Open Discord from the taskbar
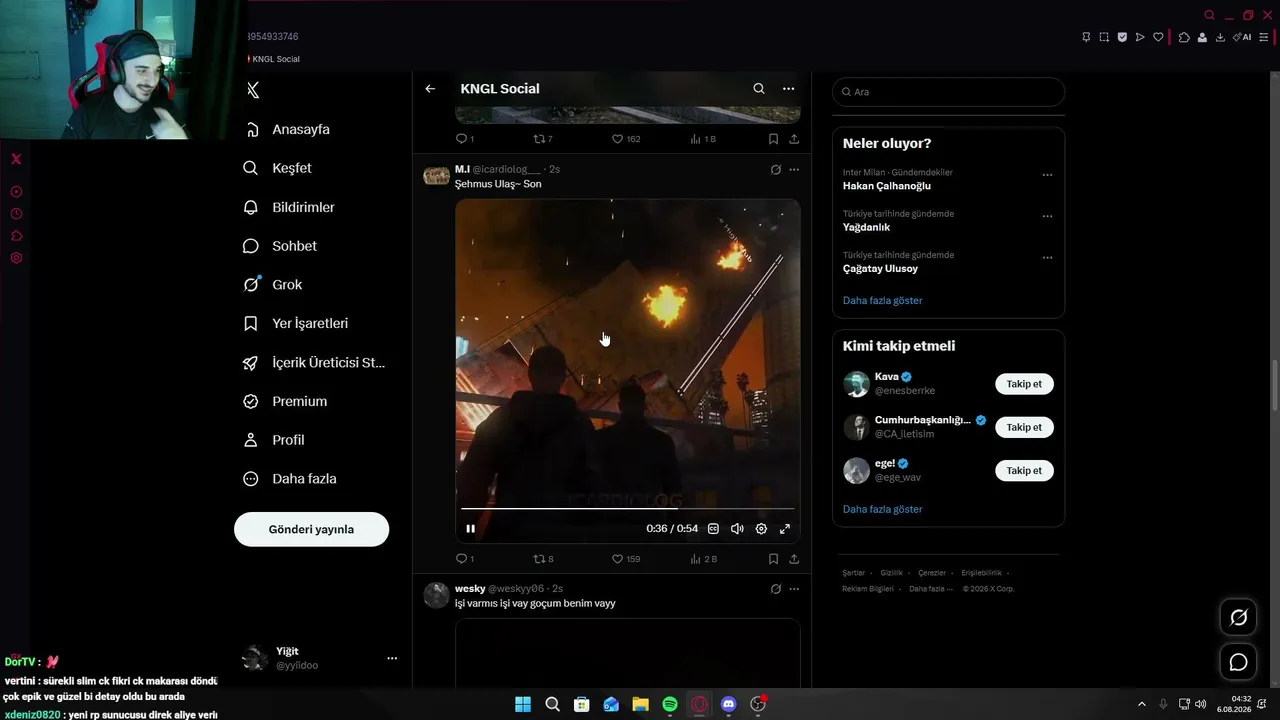 coord(728,705)
